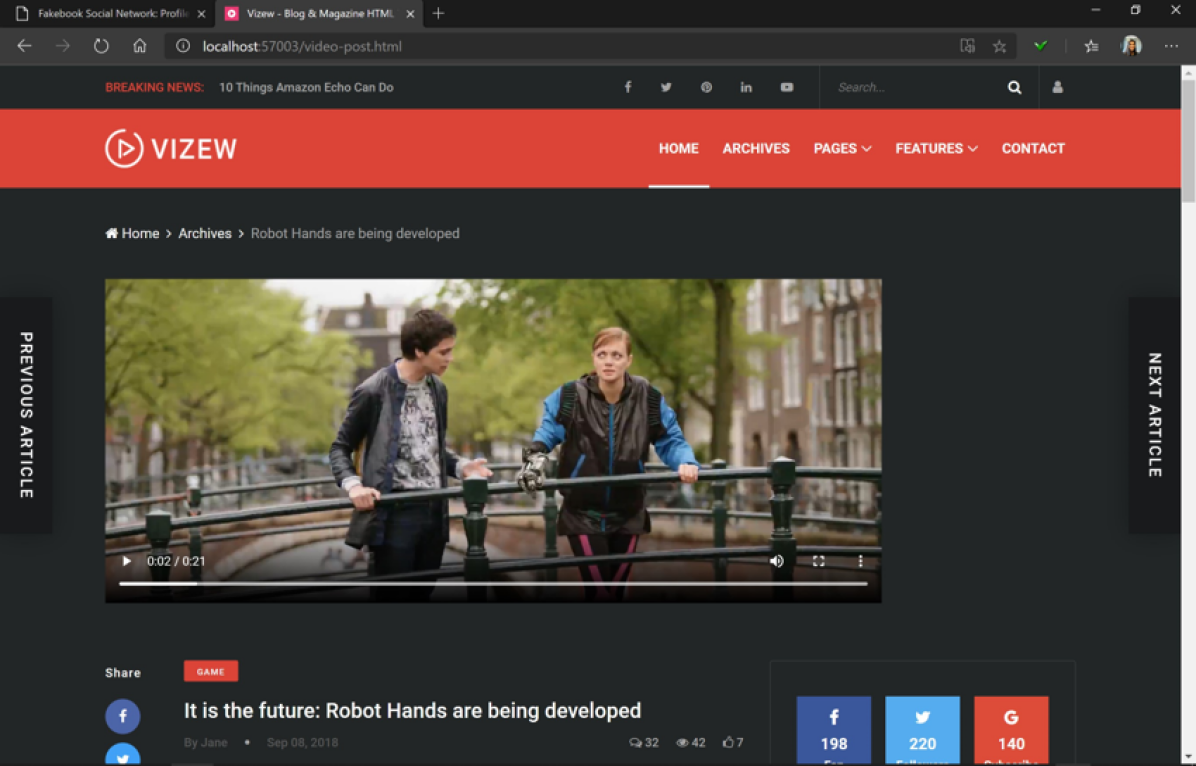Expand the Pages dropdown menu
The width and height of the screenshot is (1196, 766).
coord(842,148)
